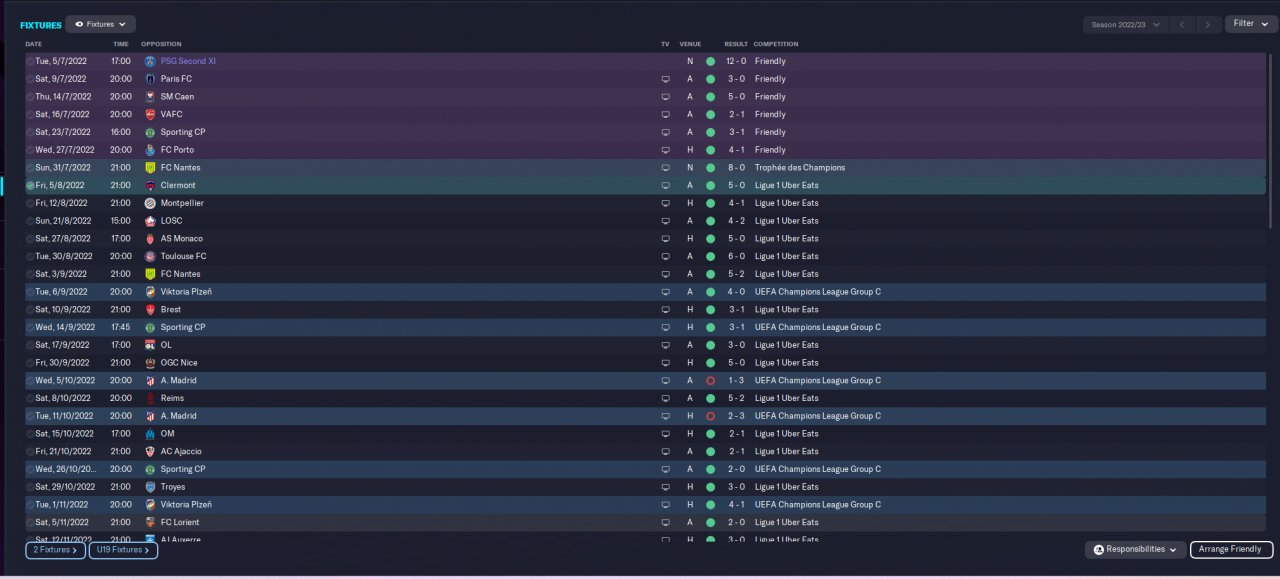Click the FC Porto club crest
Viewport: 1280px width, 579px height.
(x=150, y=150)
